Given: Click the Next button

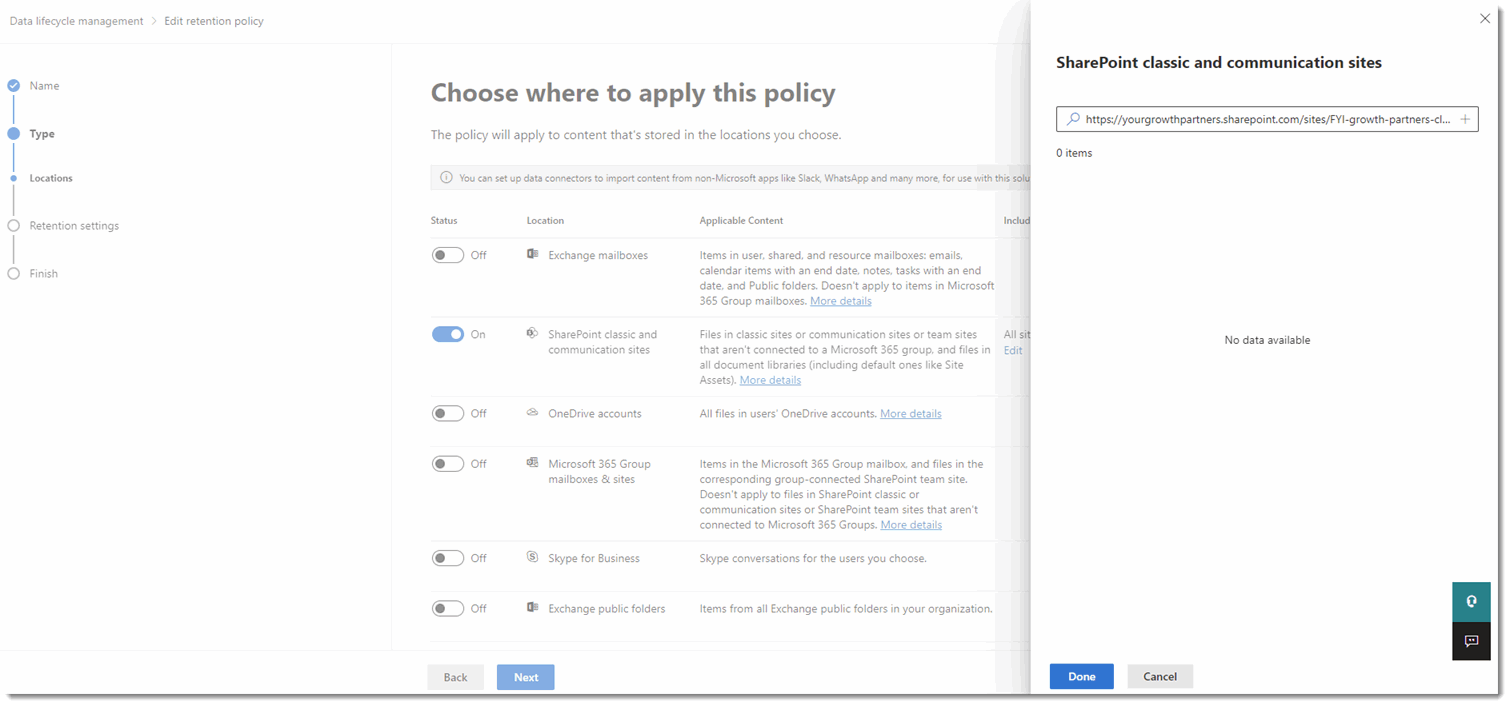Looking at the screenshot, I should [x=526, y=677].
